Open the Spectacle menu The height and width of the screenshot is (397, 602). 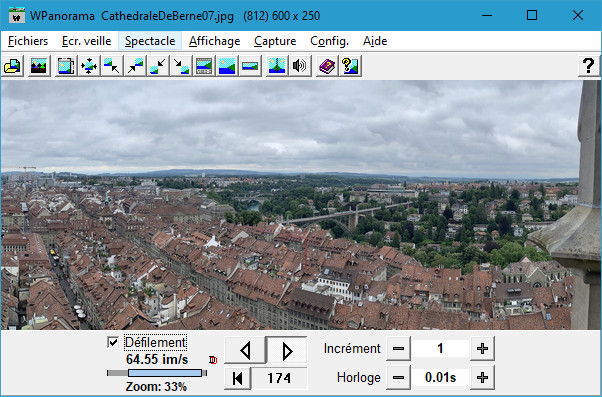150,41
